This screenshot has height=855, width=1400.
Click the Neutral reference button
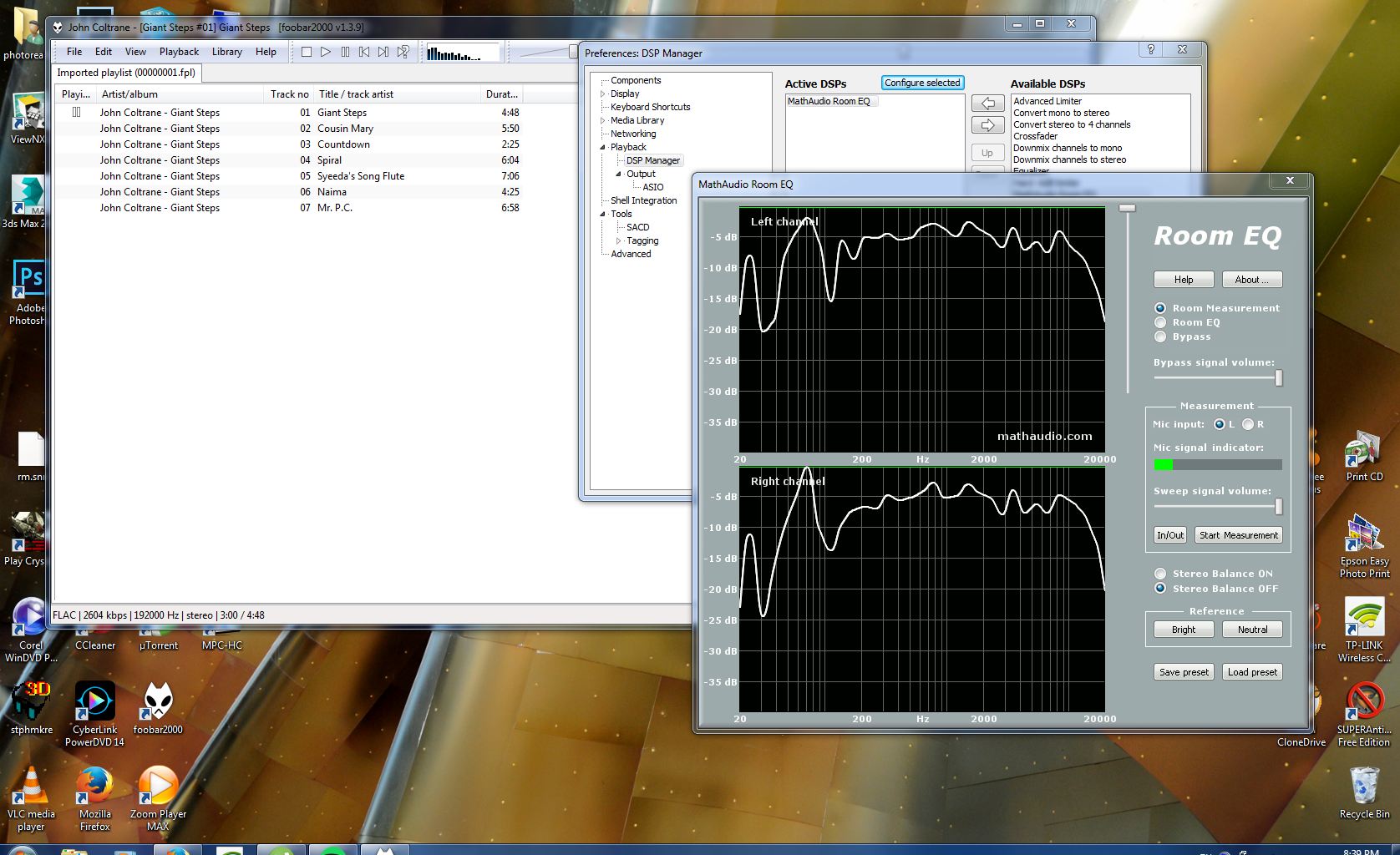pos(1252,630)
